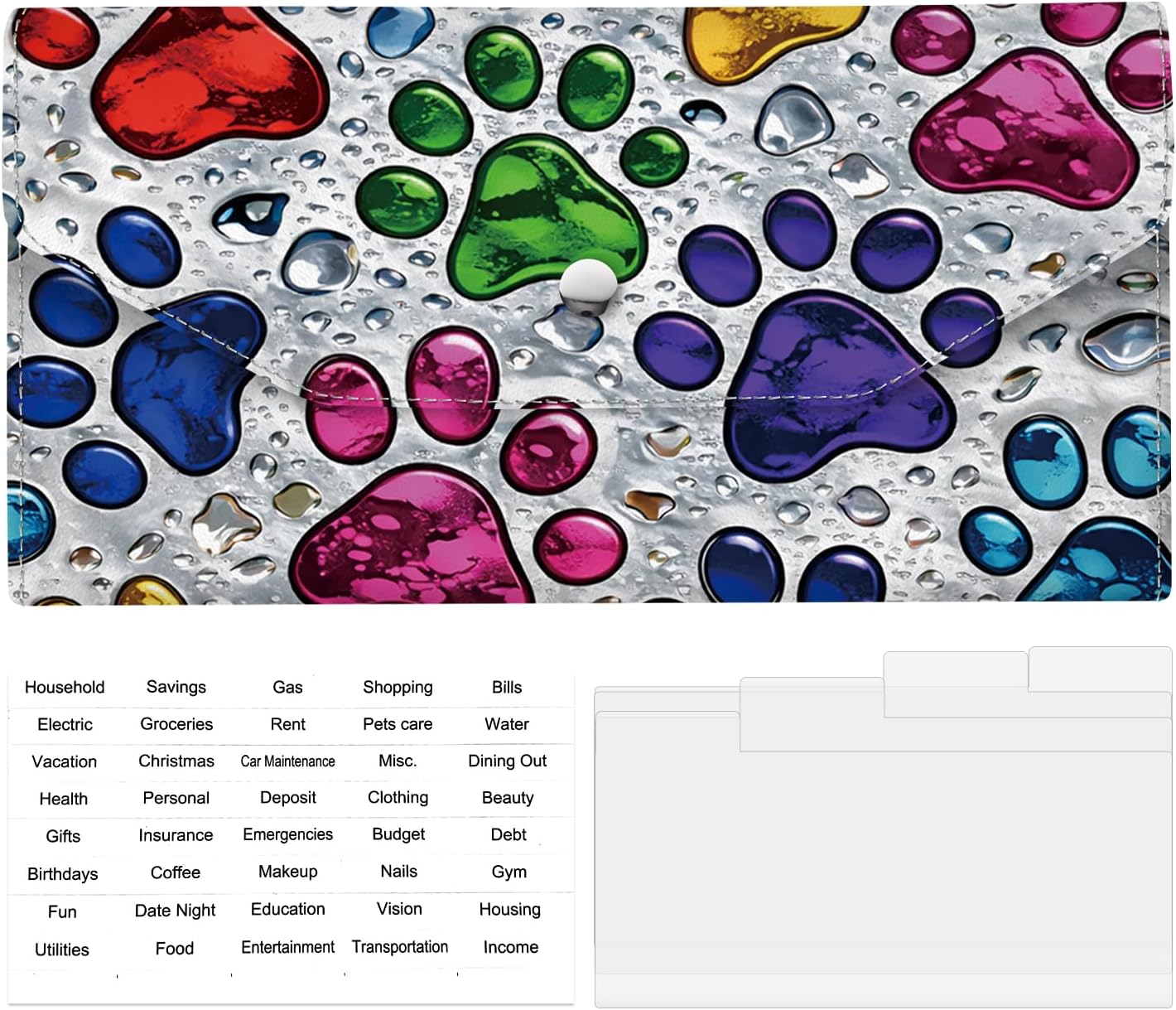Select the 'Income' label
Image resolution: width=1176 pixels, height=1010 pixels.
tap(510, 947)
